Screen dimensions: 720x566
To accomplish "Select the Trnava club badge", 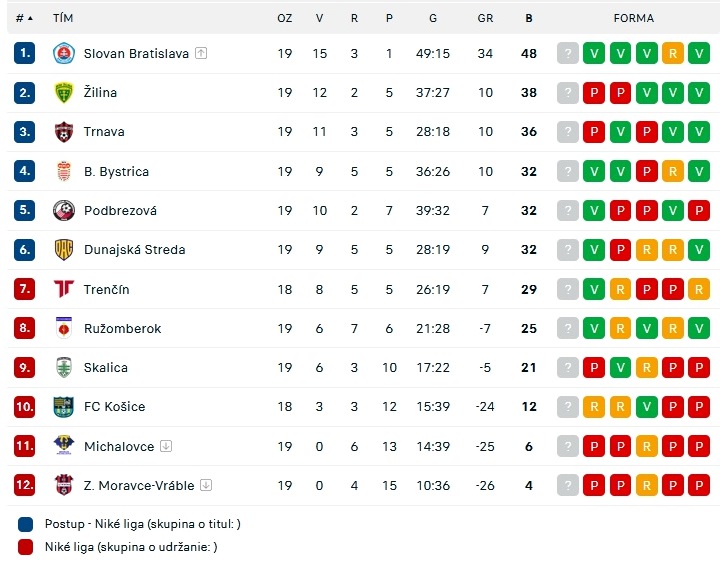I will 64,132.
